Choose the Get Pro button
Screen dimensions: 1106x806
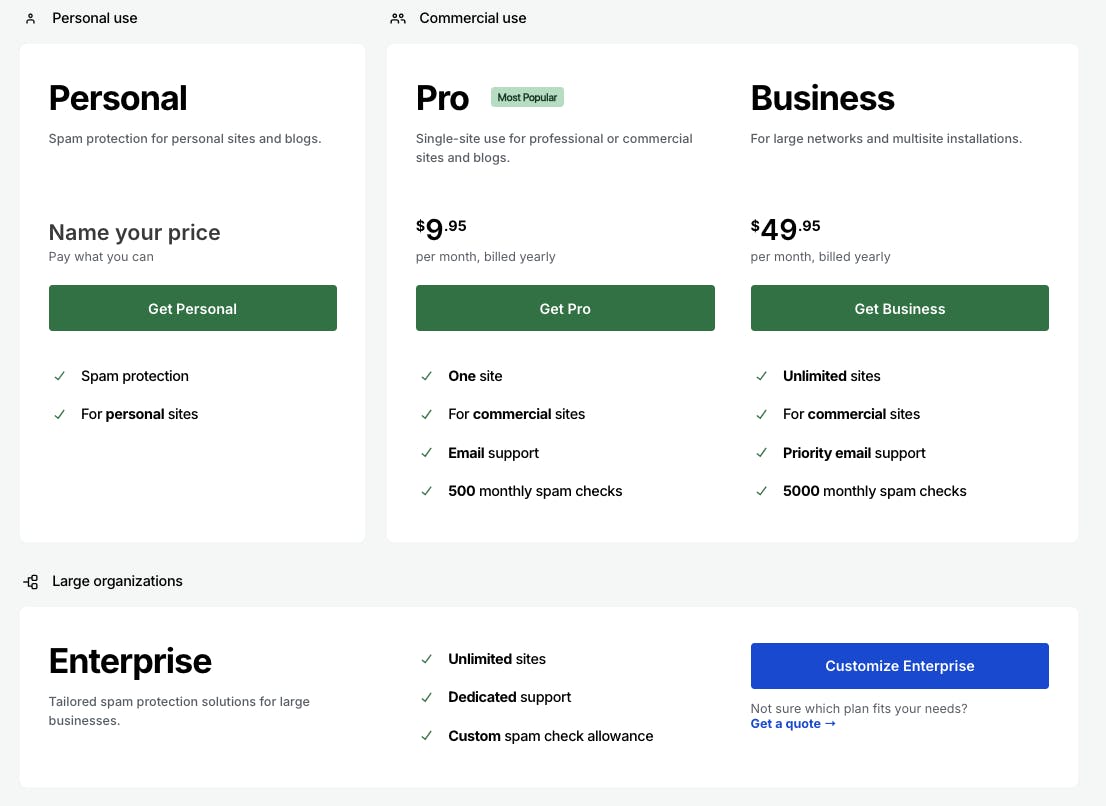click(565, 308)
